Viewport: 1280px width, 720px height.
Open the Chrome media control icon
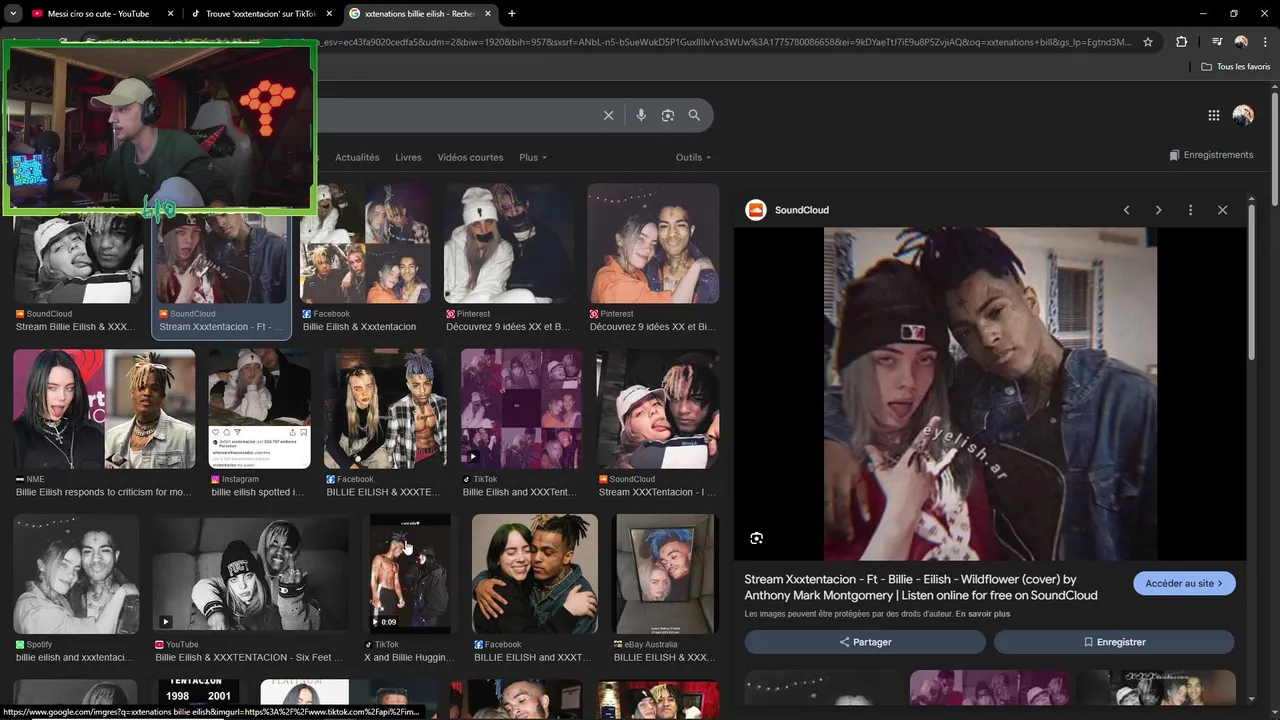[x=1217, y=42]
